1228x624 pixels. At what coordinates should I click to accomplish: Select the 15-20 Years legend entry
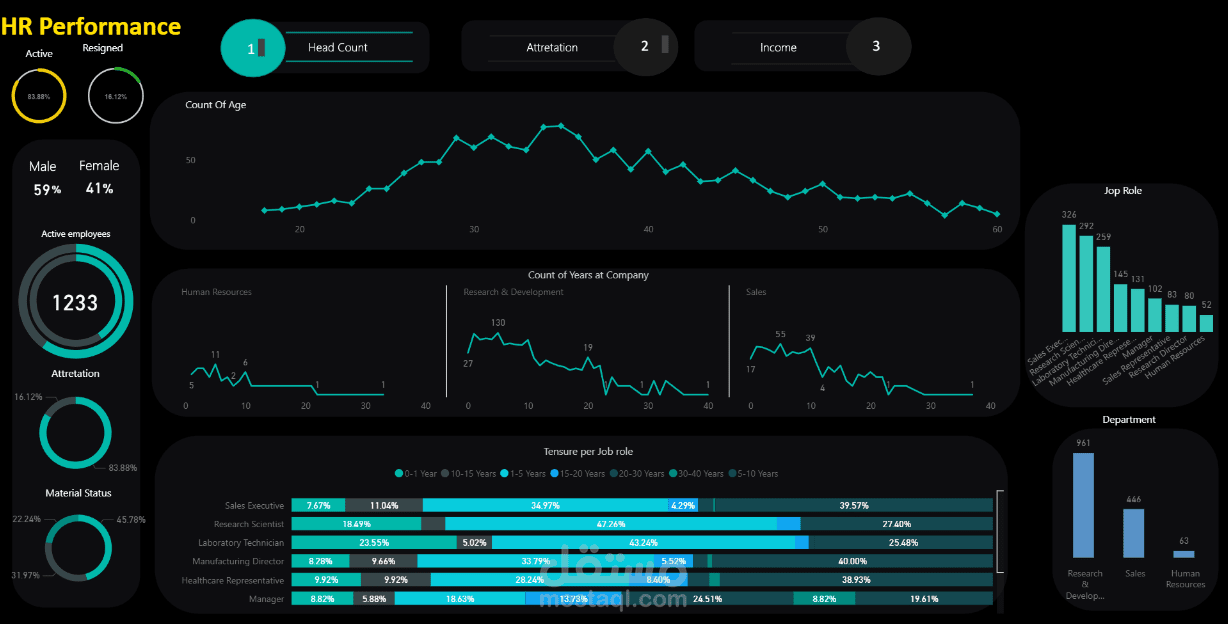coord(577,473)
